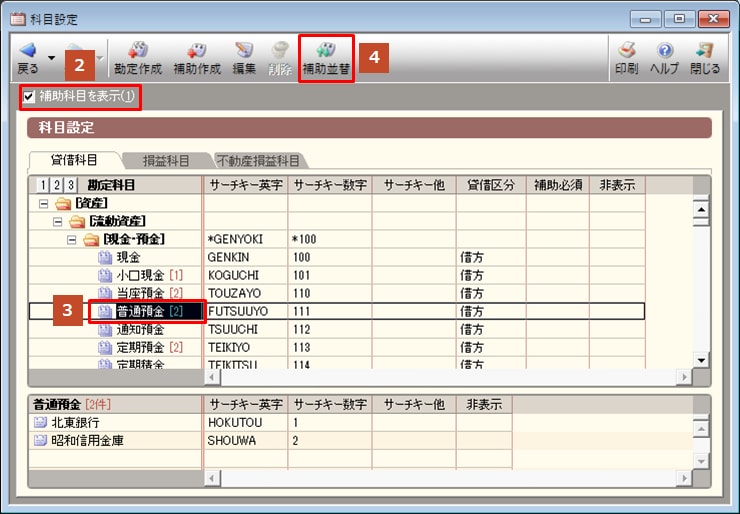740x514 pixels.
Task: Uncheck 補助科目を表示 checkbox
Action: (x=29, y=97)
